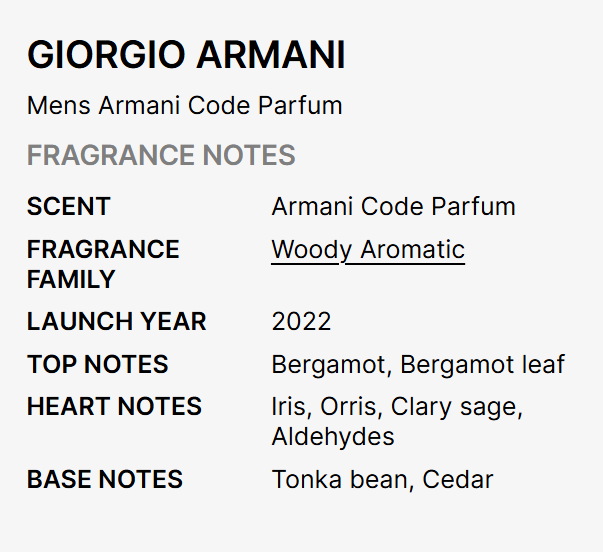Select the Clary sage heart note
Screen dimensions: 603x552
coord(455,407)
